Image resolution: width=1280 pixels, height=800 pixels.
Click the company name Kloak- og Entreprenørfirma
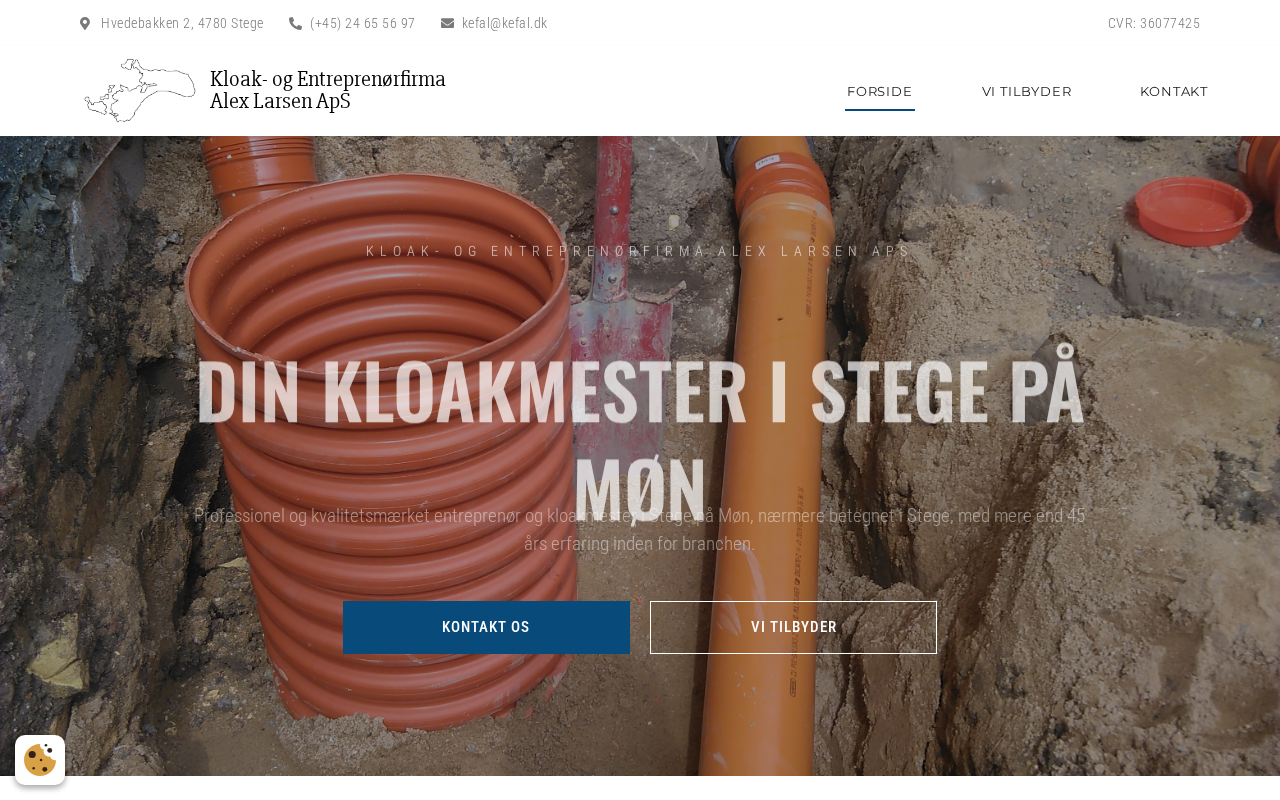coord(328,79)
